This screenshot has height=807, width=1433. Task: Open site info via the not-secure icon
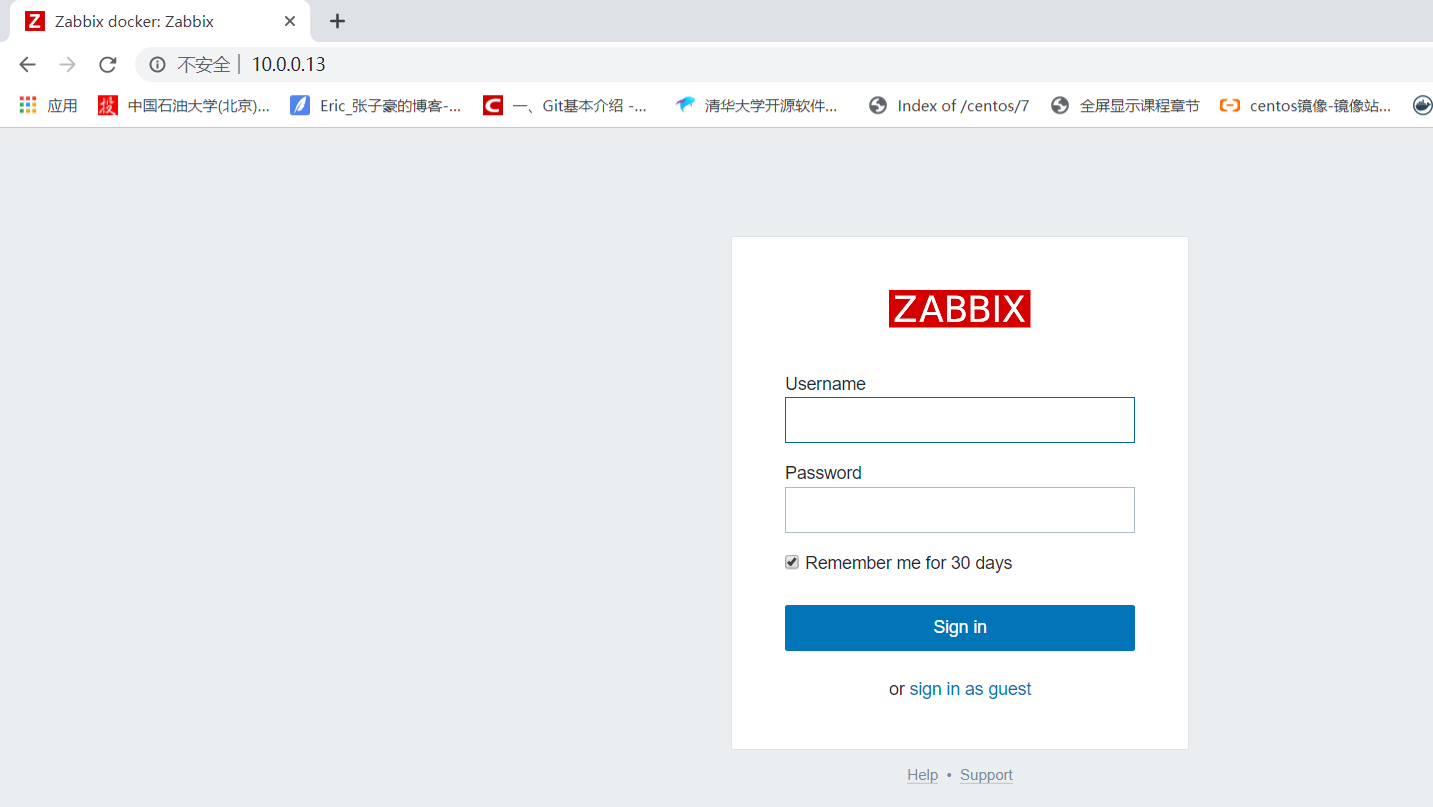(157, 65)
